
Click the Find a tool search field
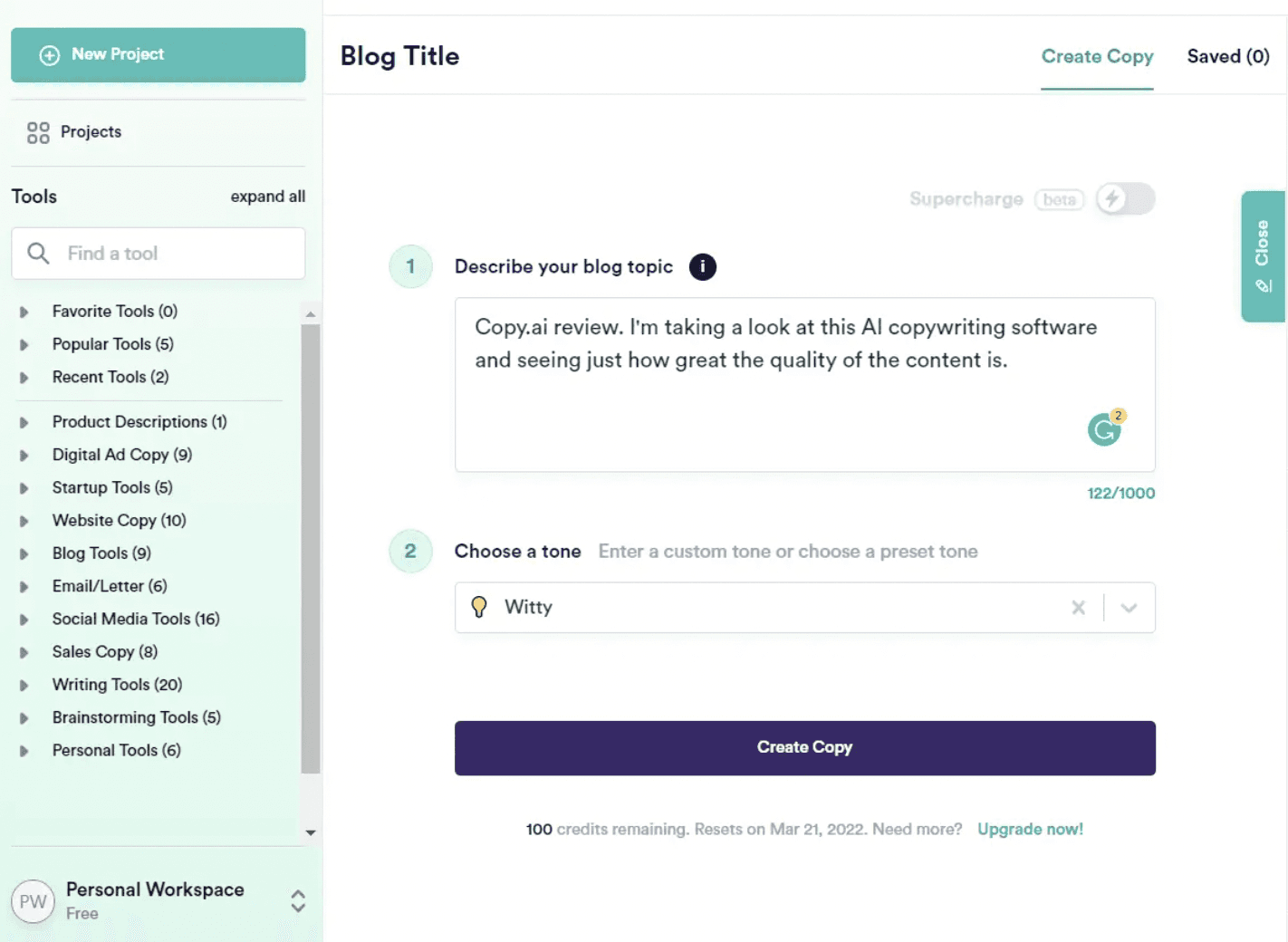tap(158, 254)
